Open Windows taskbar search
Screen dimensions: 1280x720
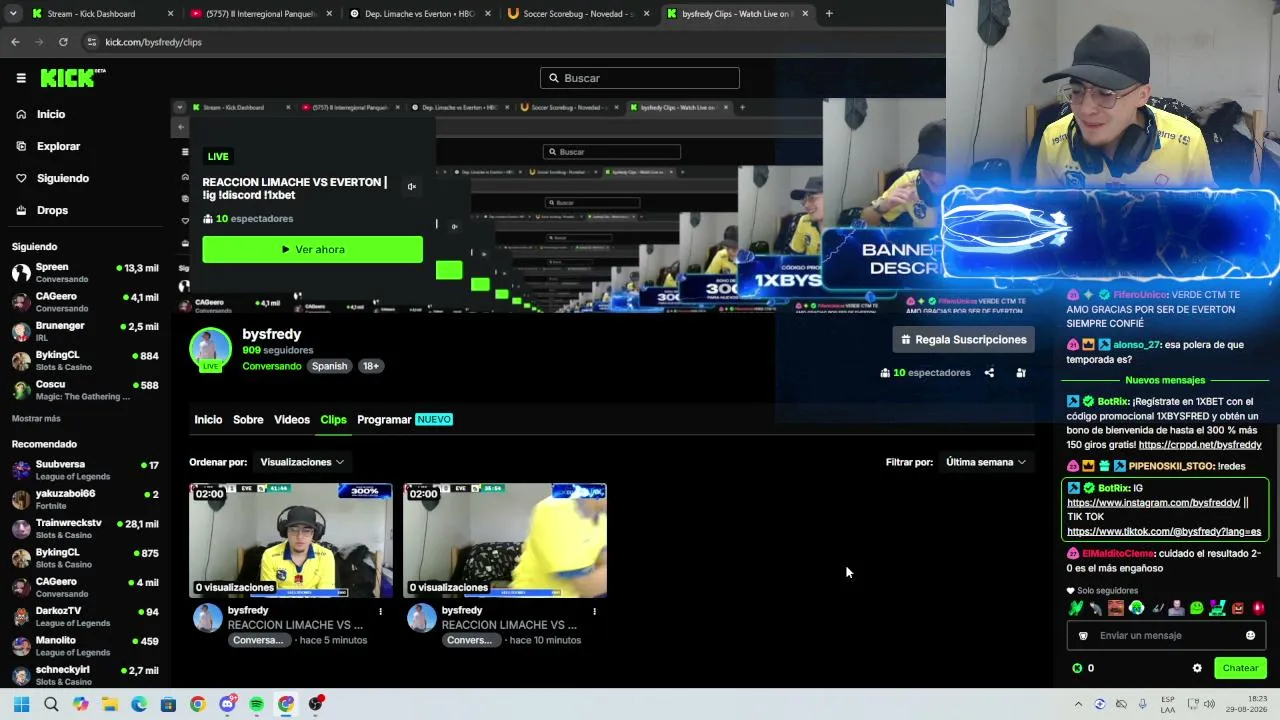click(51, 704)
